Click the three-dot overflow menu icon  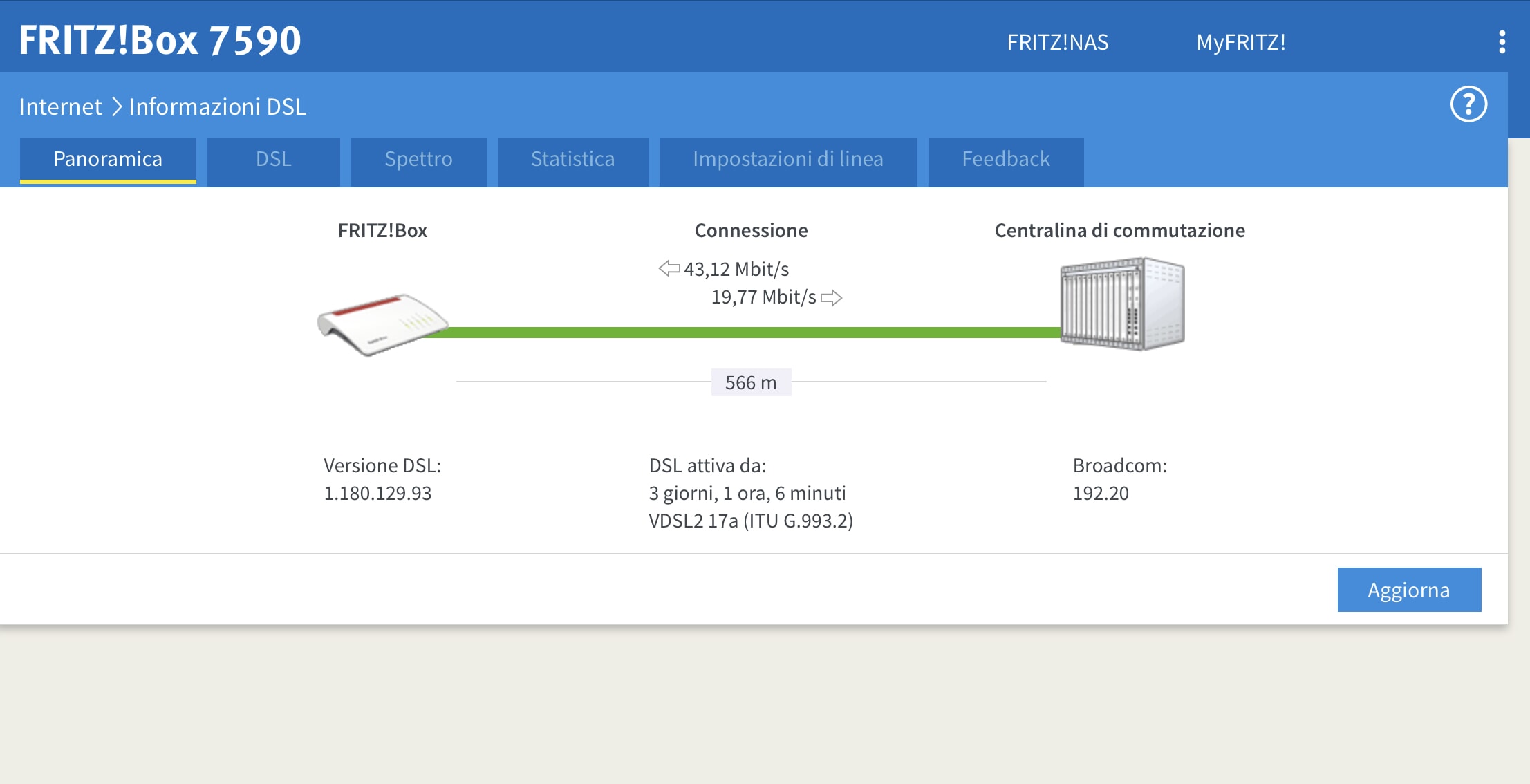(1502, 42)
